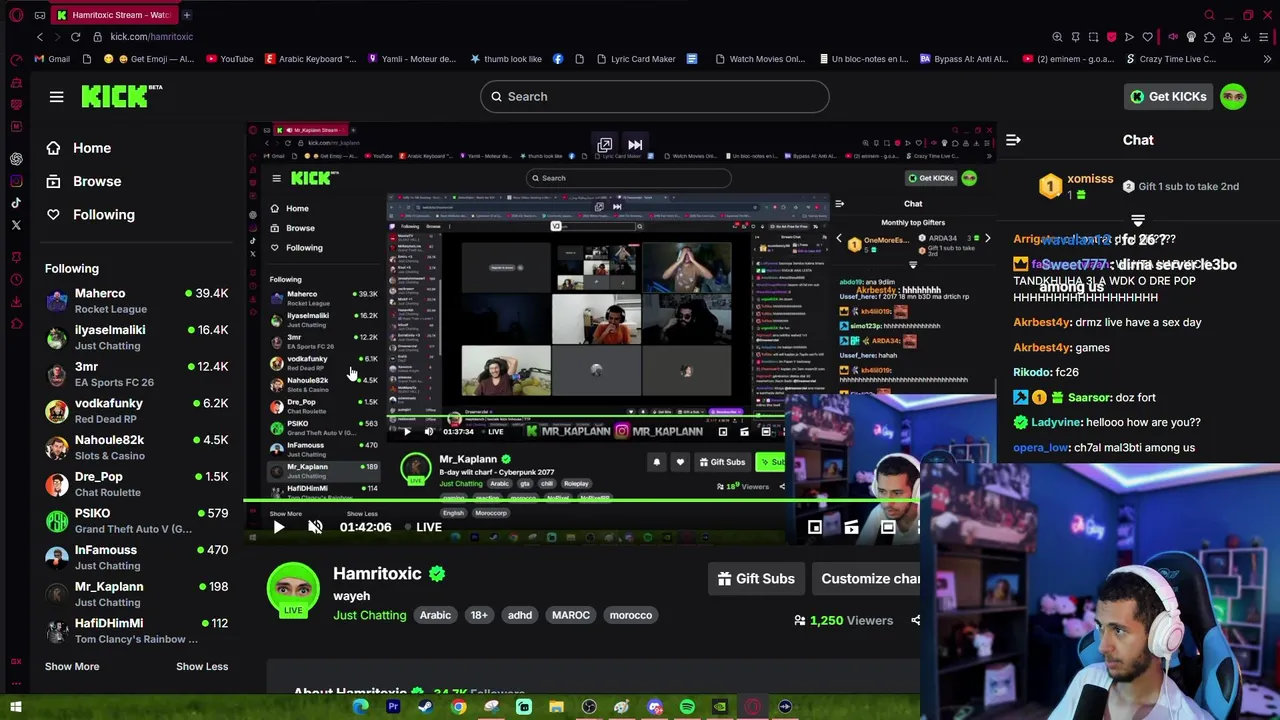Open the 3mr channel
Viewport: 1280px width, 720px height.
tap(137, 374)
